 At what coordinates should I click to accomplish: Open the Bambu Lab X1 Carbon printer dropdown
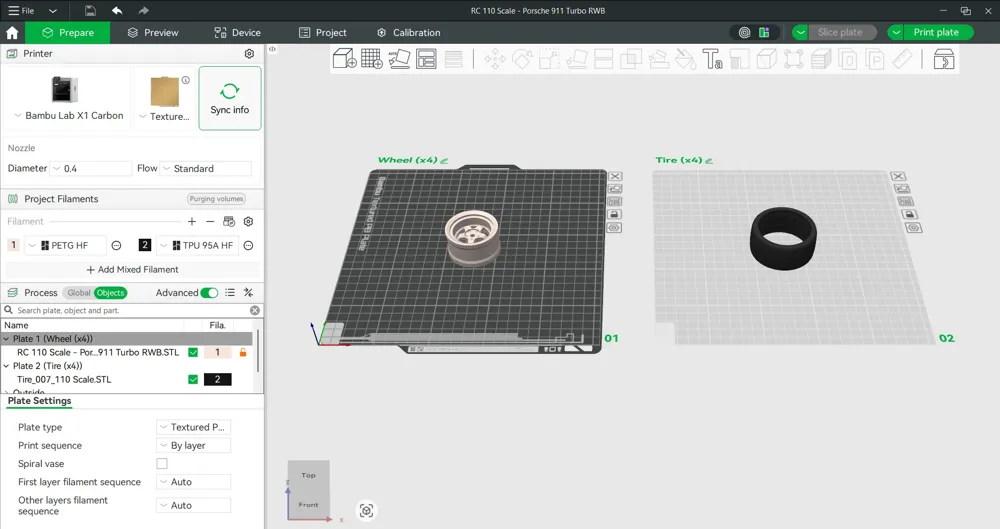[69, 115]
